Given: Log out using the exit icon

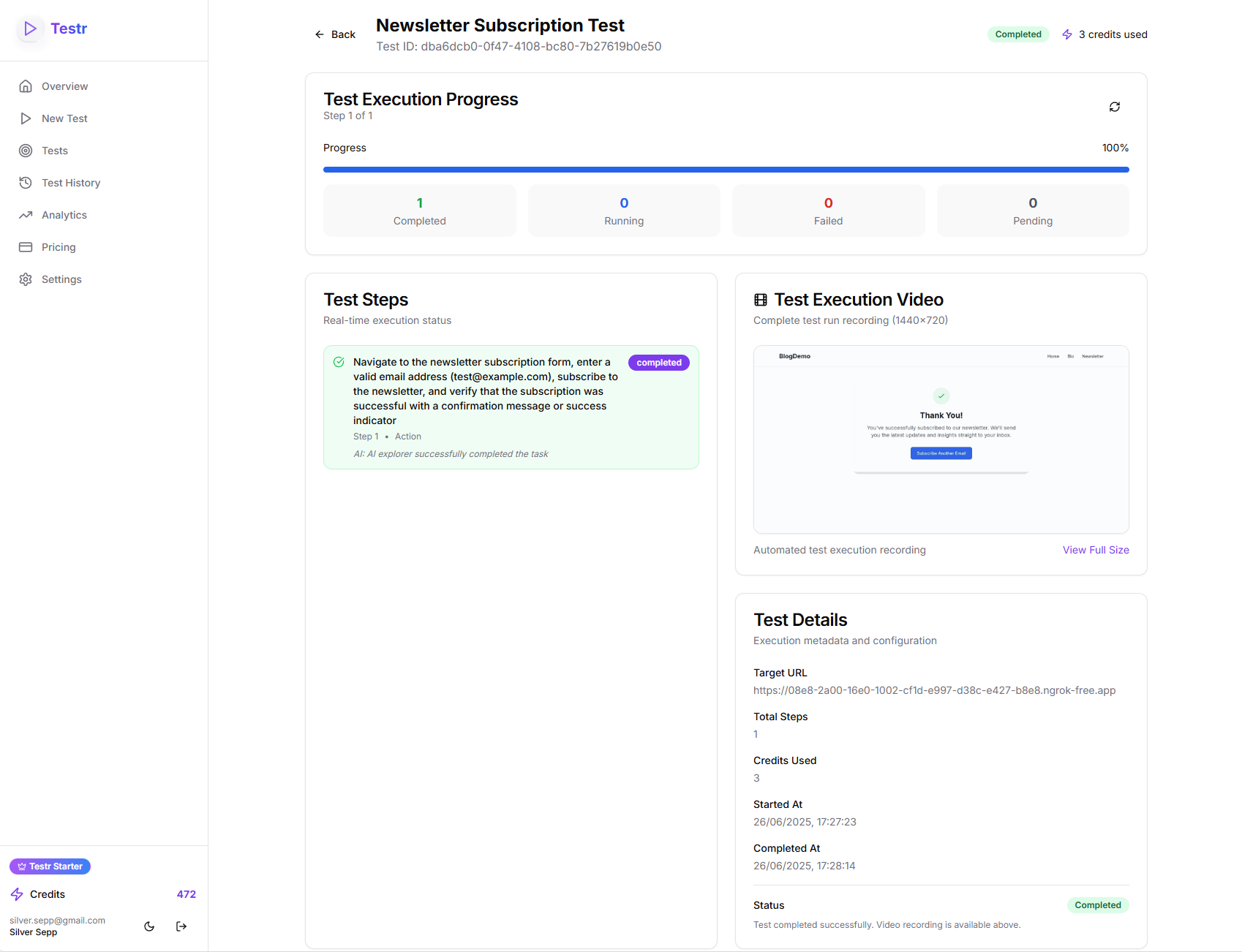Looking at the screenshot, I should point(181,926).
